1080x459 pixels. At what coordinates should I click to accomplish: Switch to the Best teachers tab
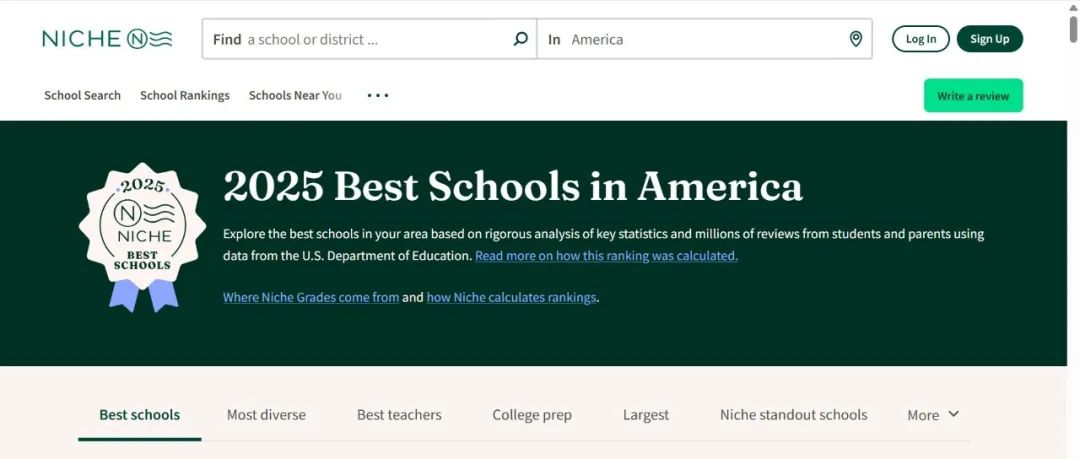(399, 415)
